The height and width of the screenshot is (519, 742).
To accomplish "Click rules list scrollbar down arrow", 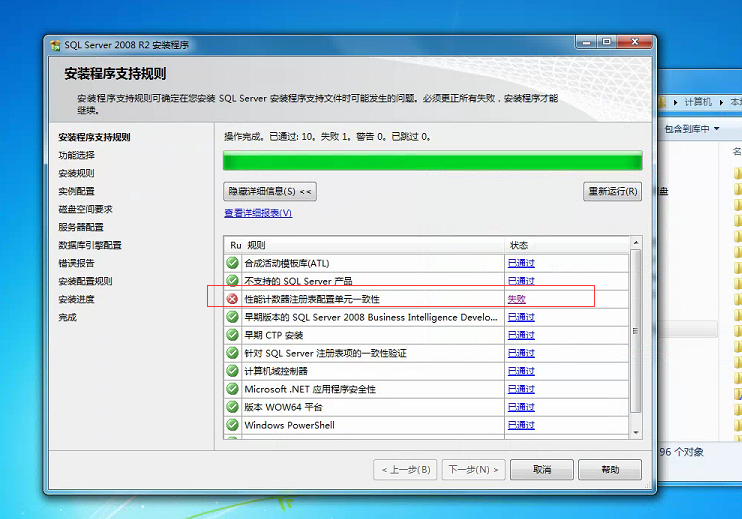I will click(636, 432).
